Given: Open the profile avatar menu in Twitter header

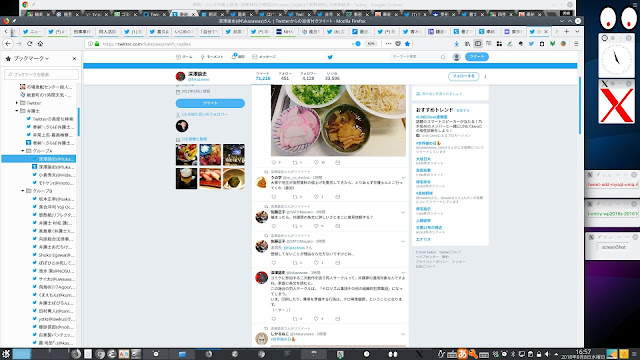Looking at the screenshot, I should [457, 57].
